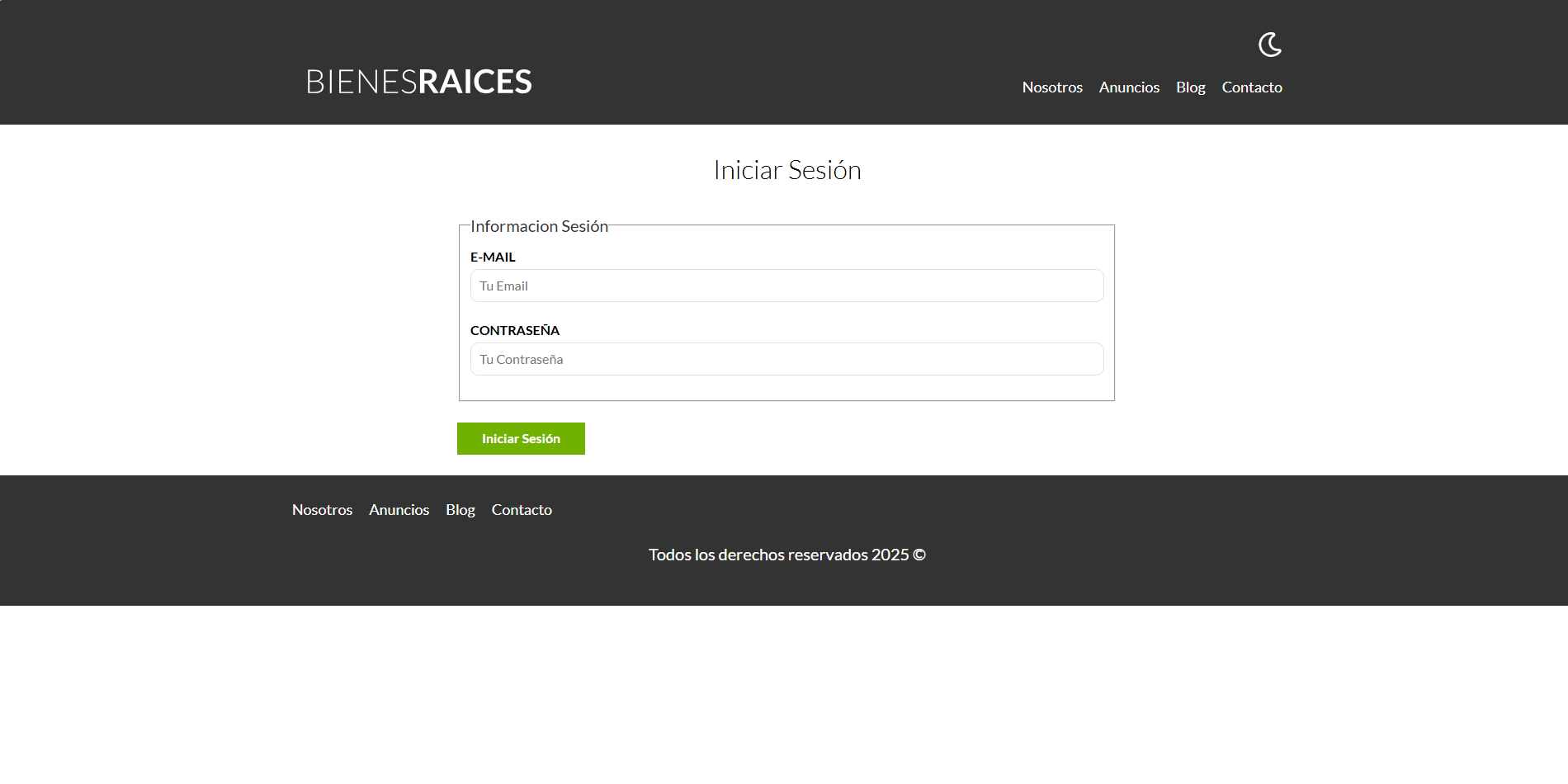Click Todos los derechos reservados 2025 text
Viewport: 1568px width, 784px height.
786,555
